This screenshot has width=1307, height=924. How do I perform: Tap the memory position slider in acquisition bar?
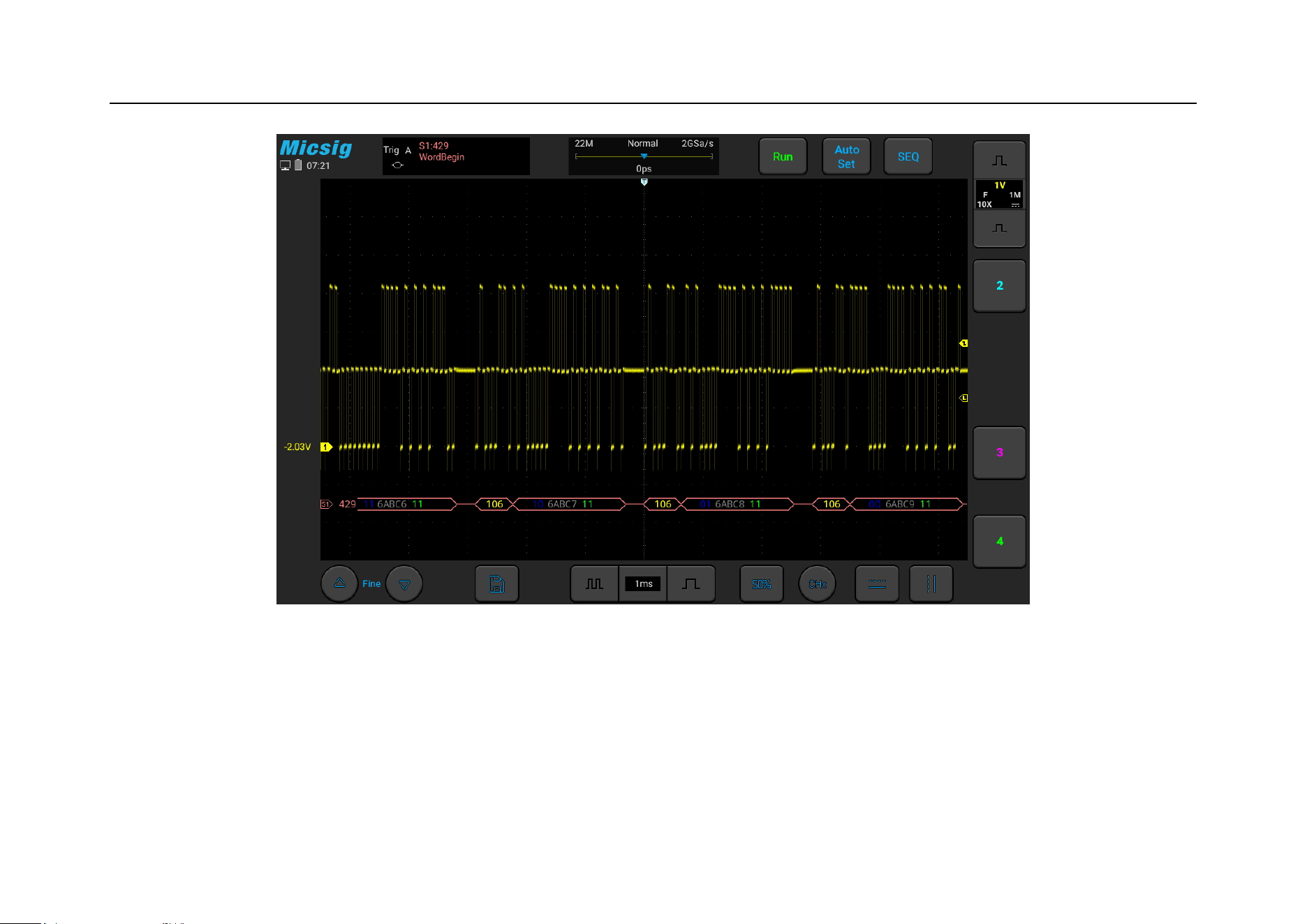pos(644,156)
